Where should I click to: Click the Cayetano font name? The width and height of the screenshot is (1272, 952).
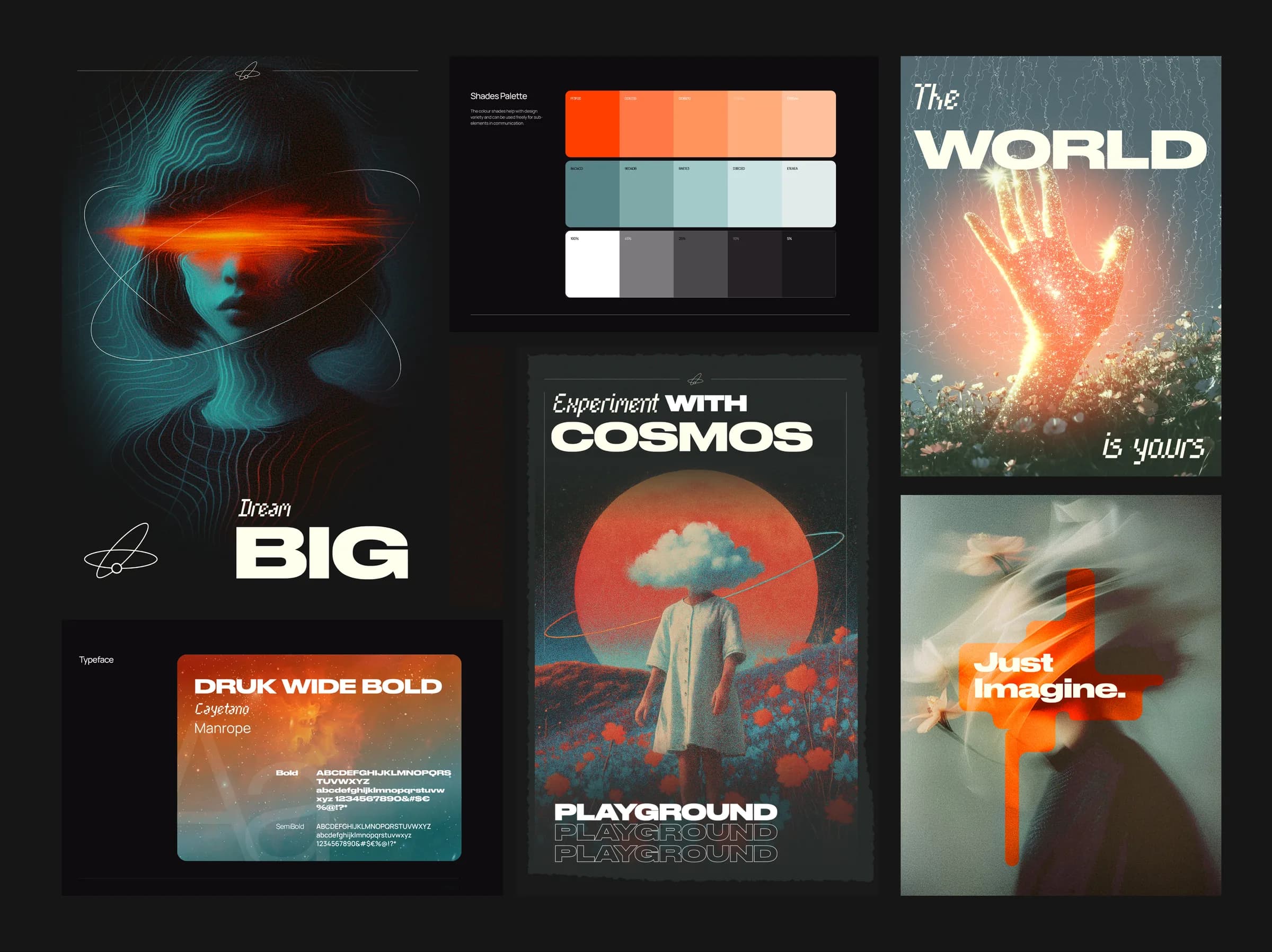point(222,709)
